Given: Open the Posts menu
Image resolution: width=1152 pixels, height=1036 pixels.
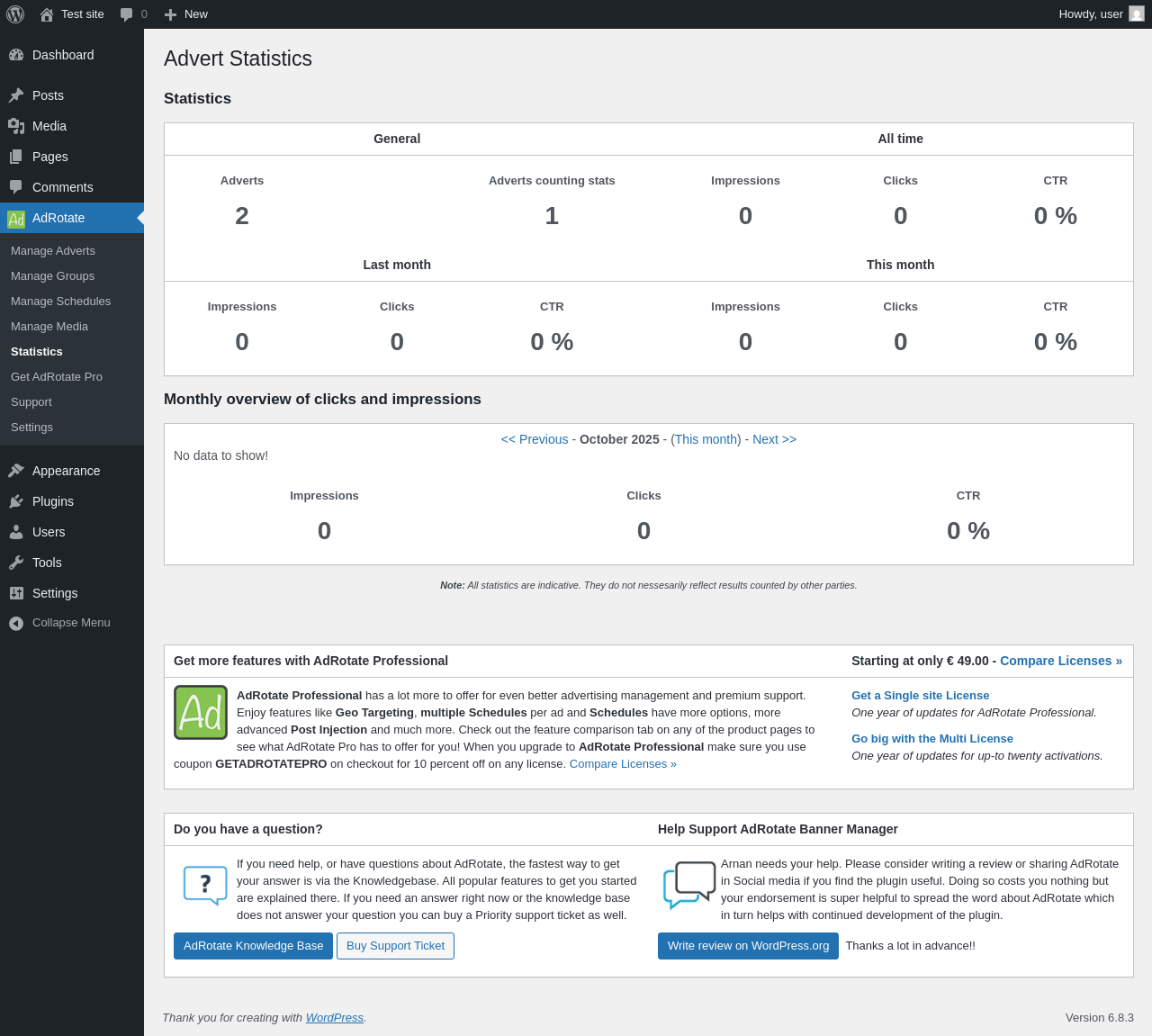Looking at the screenshot, I should click(x=48, y=95).
